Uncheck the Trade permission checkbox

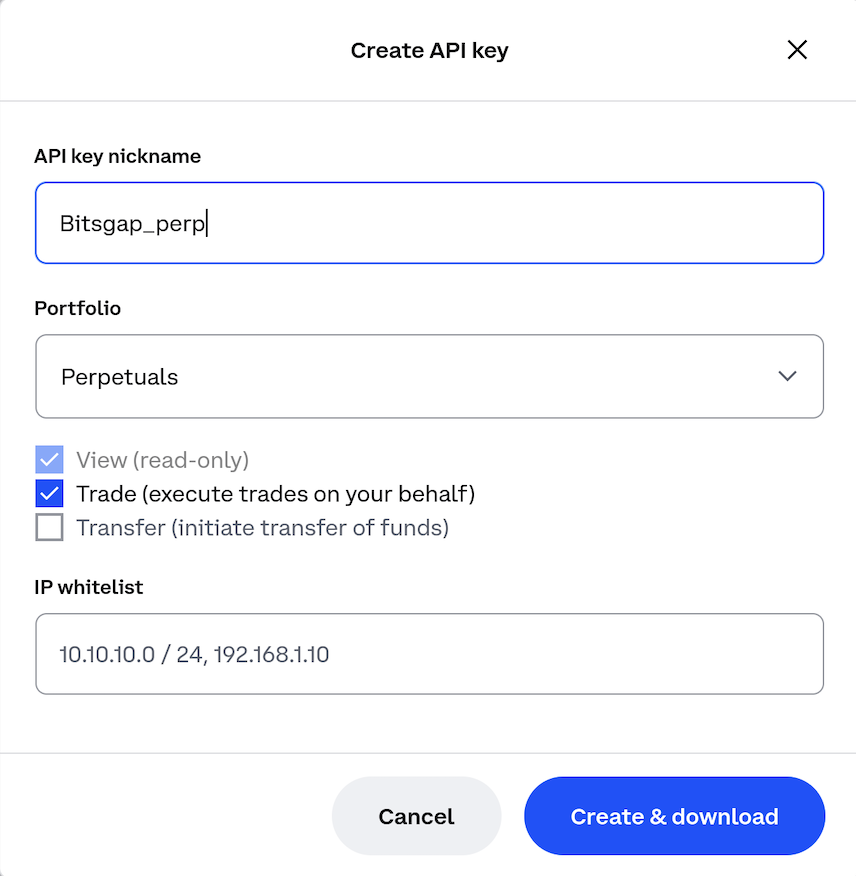point(49,493)
